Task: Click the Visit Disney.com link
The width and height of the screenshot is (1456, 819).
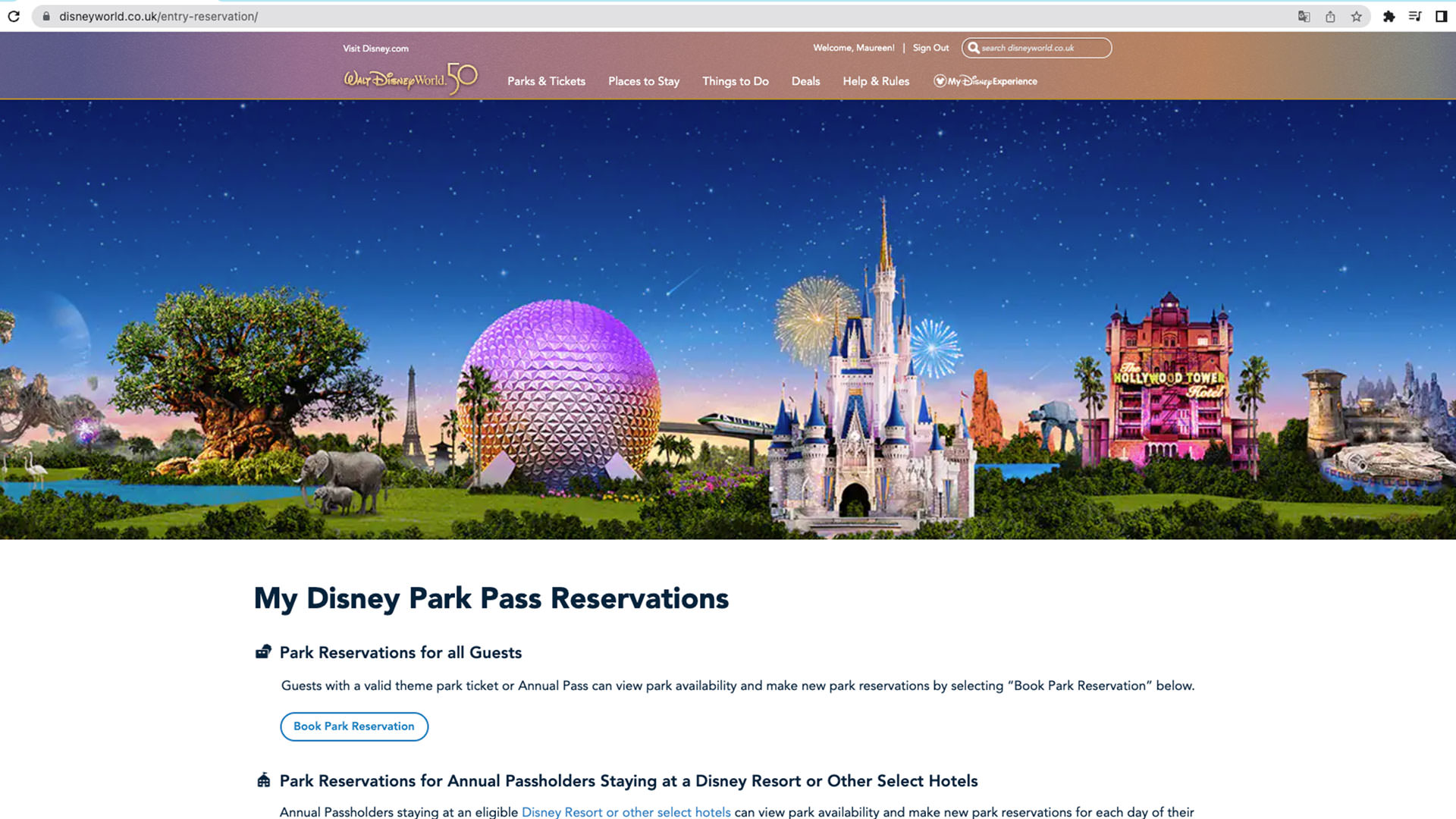Action: 375,49
